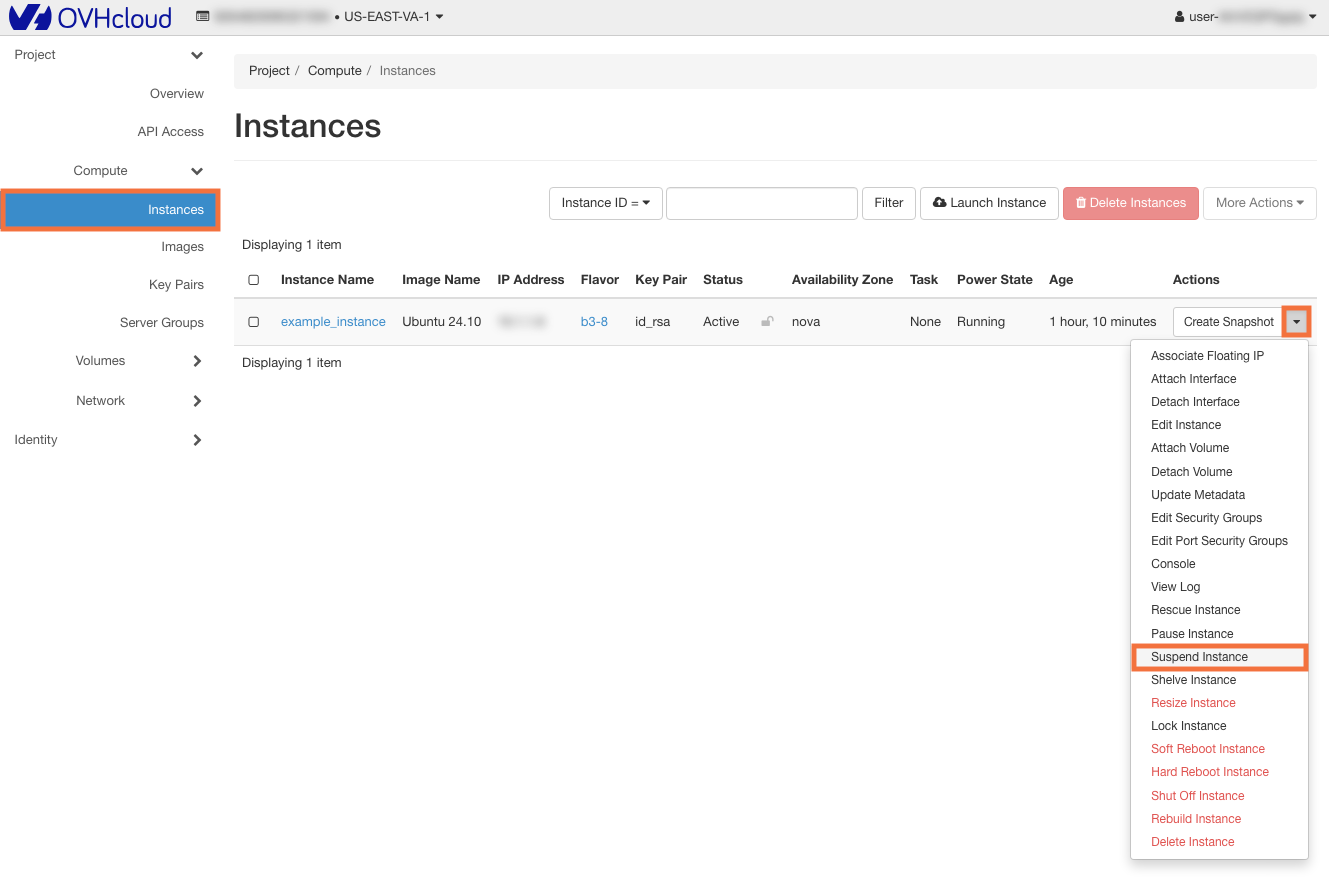Click the lock icon beside Active status
Image resolution: width=1329 pixels, height=883 pixels.
click(x=767, y=322)
